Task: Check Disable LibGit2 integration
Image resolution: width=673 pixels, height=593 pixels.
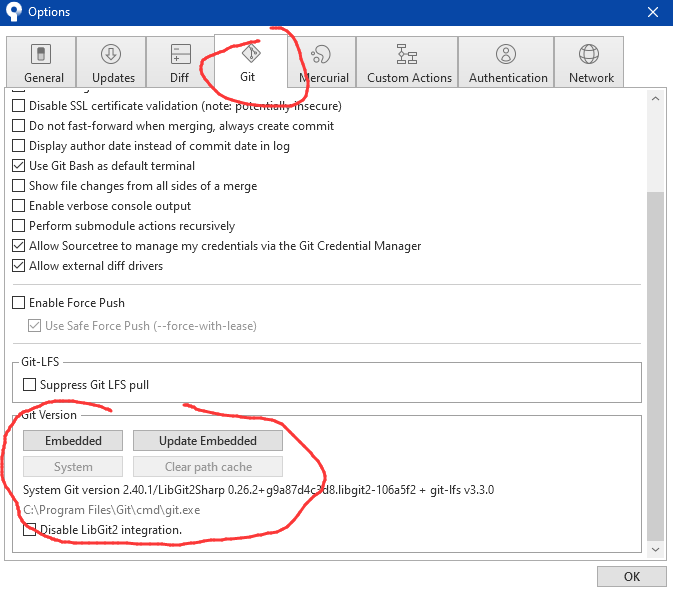Action: click(29, 529)
